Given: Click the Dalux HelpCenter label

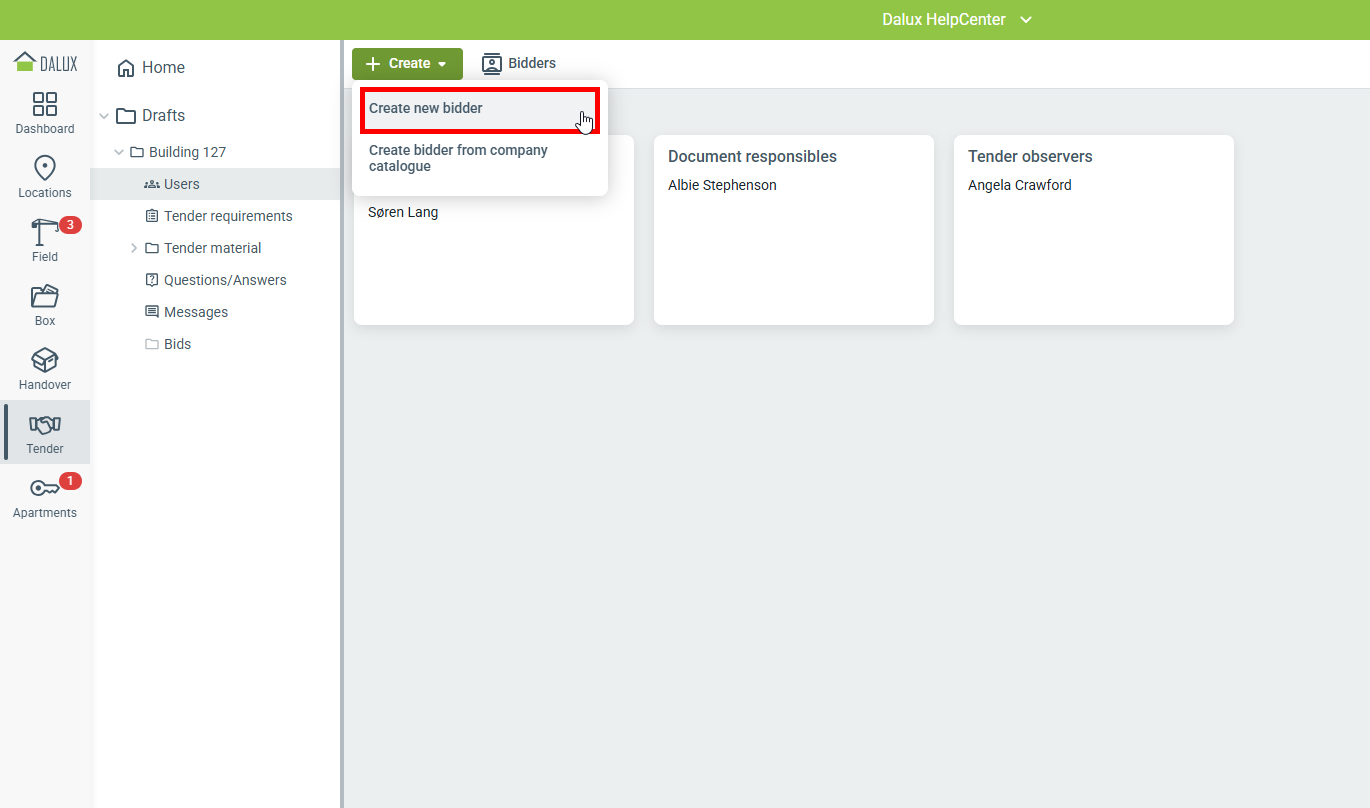Looking at the screenshot, I should tap(944, 20).
